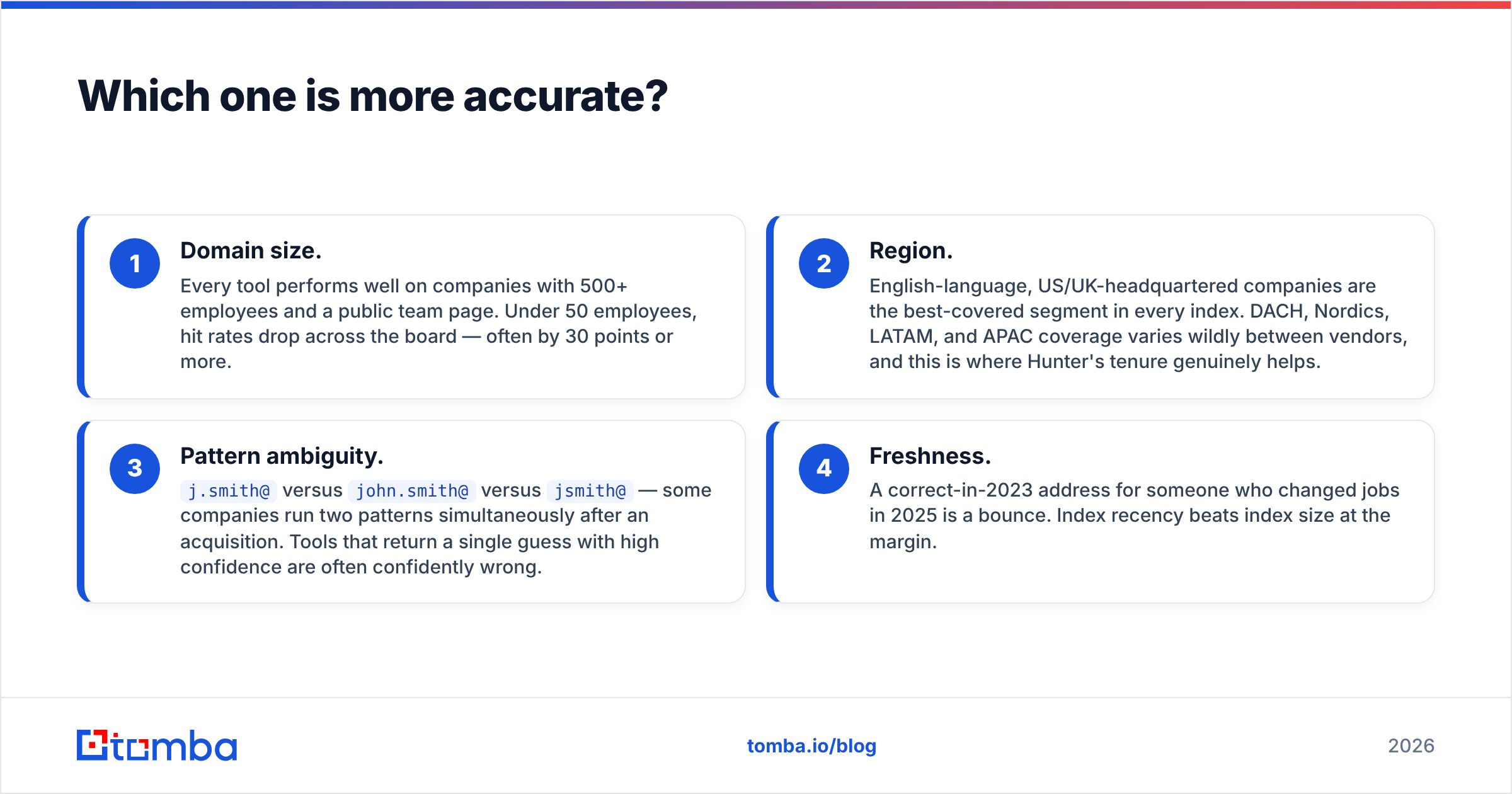
Task: Select the 'Region.' card title
Action: click(x=911, y=251)
